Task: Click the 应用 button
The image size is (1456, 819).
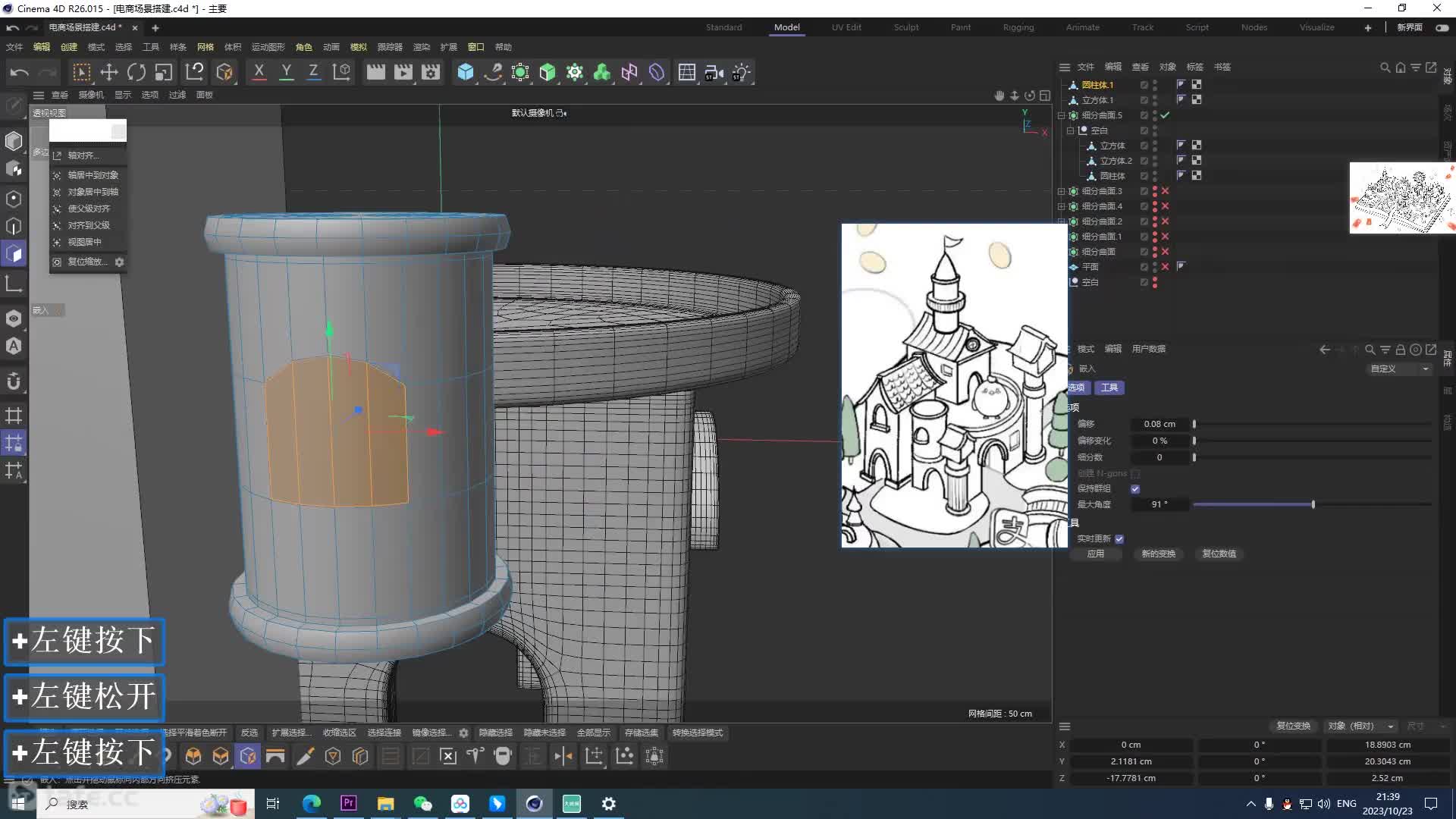Action: pos(1096,554)
